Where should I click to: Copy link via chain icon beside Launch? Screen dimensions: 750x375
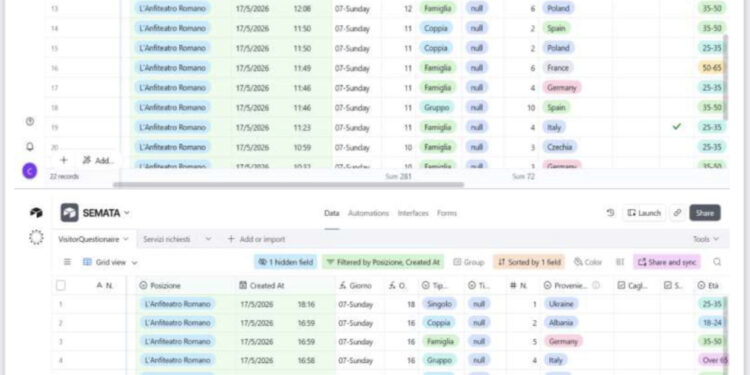[677, 213]
